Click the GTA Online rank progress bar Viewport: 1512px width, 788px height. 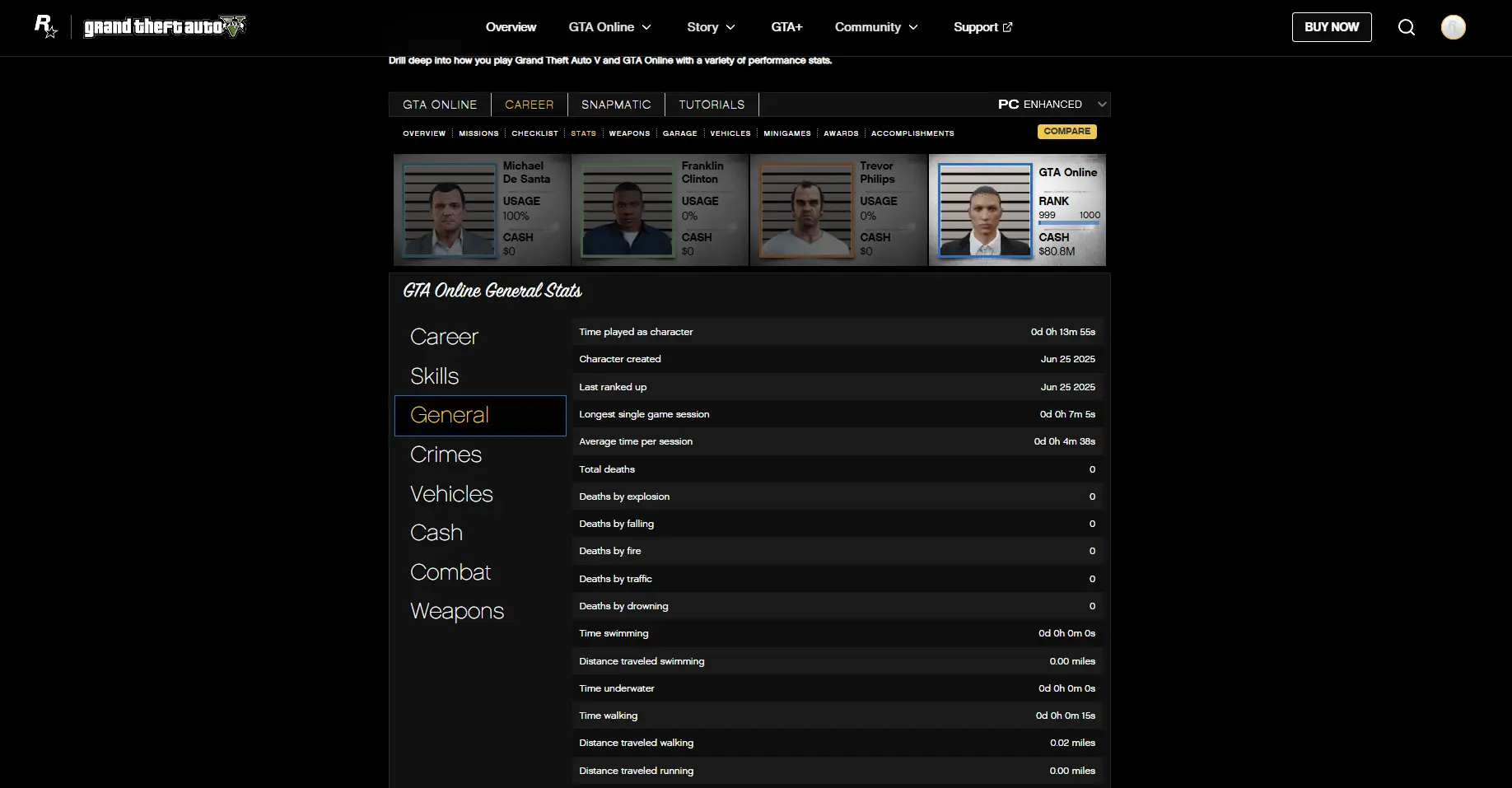click(x=1069, y=223)
